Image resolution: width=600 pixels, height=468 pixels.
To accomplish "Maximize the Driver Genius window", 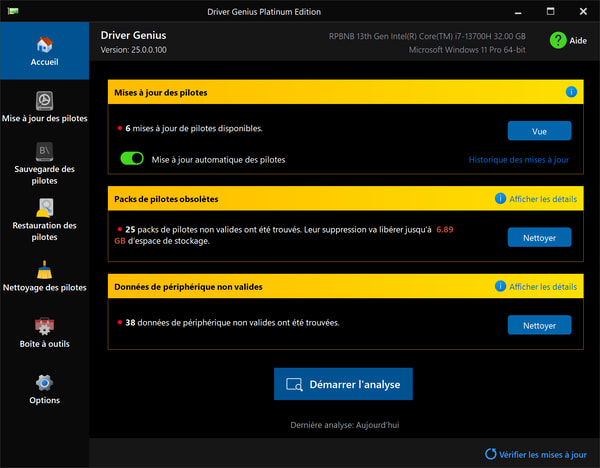I will 550,11.
